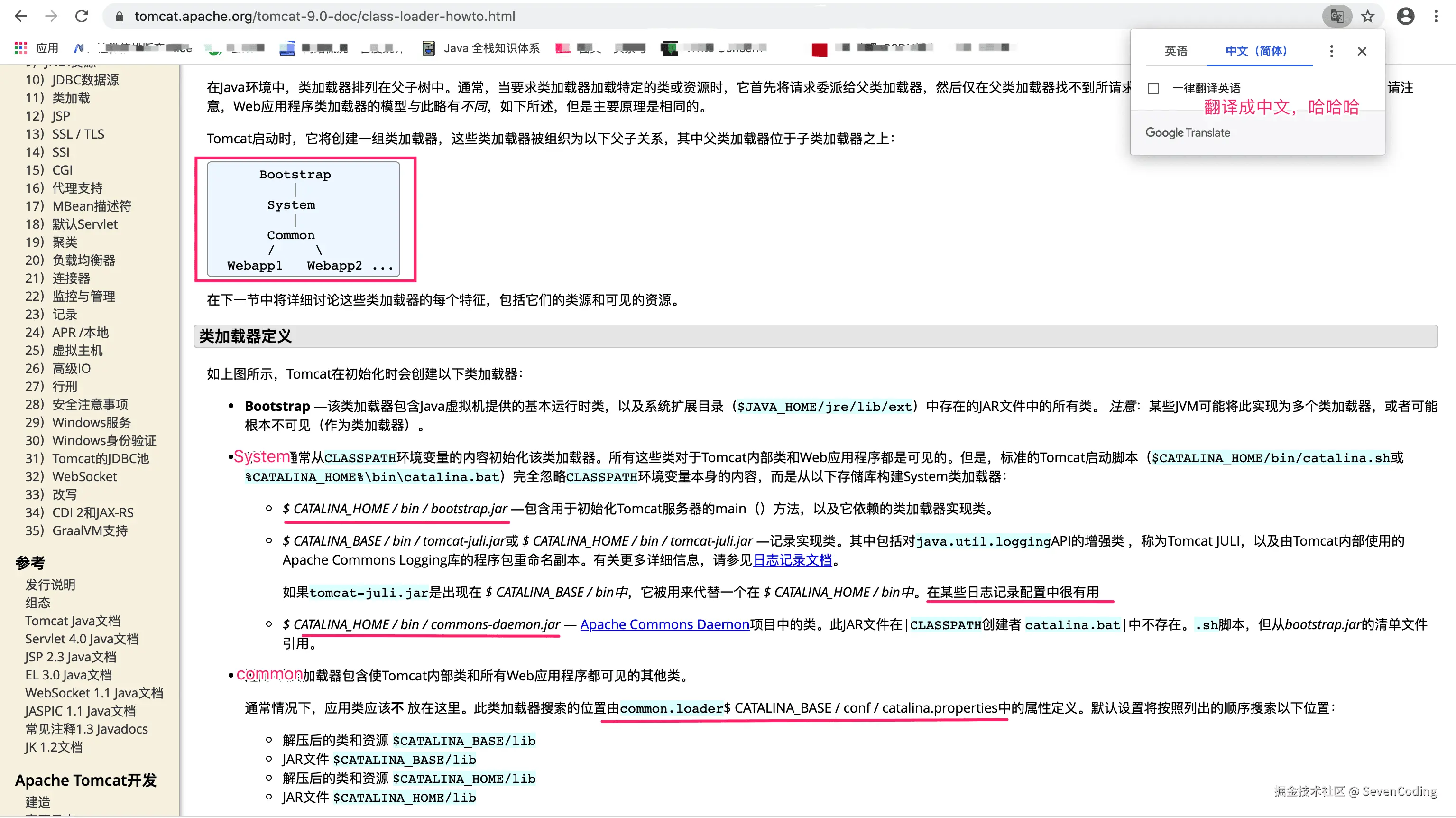This screenshot has width=1456, height=818.
Task: Open the 日志记录文档 link
Action: (x=793, y=560)
